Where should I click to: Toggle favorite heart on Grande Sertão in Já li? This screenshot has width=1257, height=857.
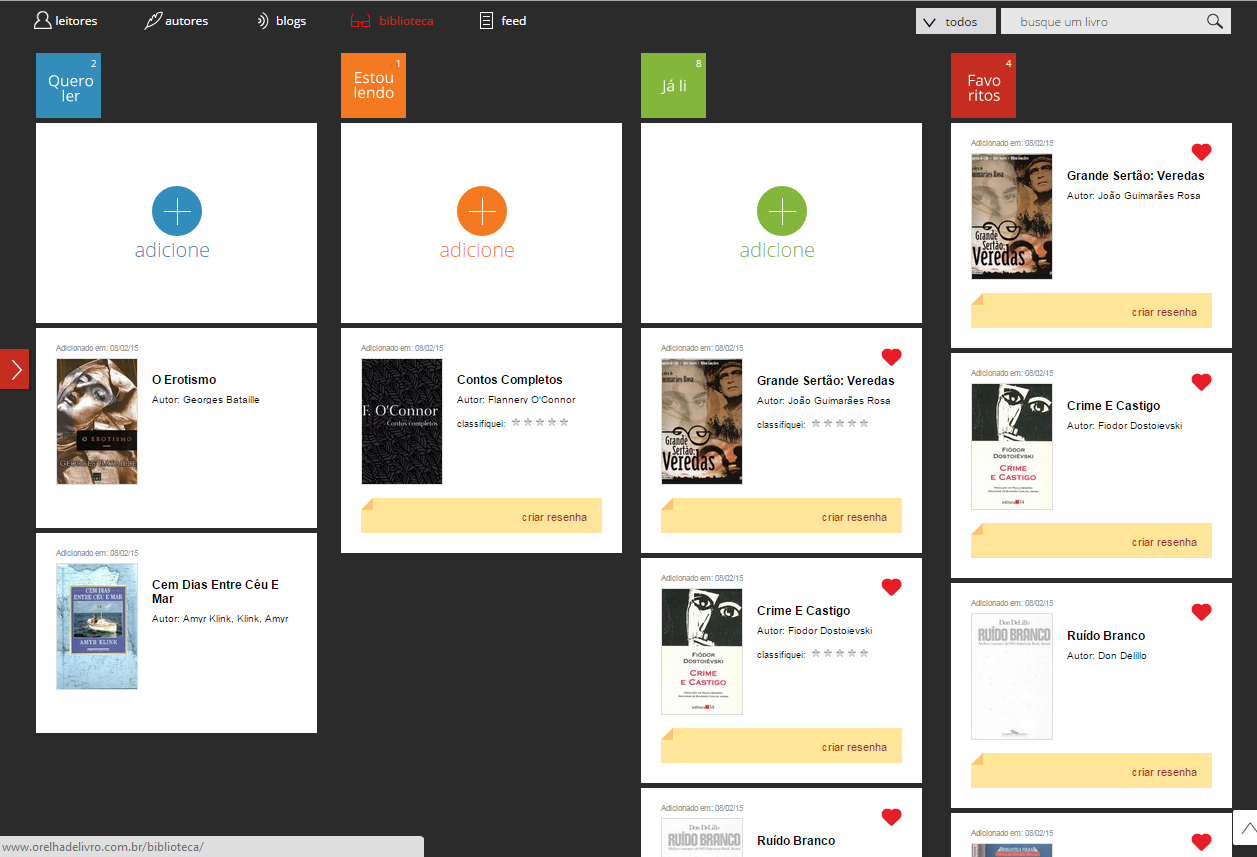click(891, 357)
